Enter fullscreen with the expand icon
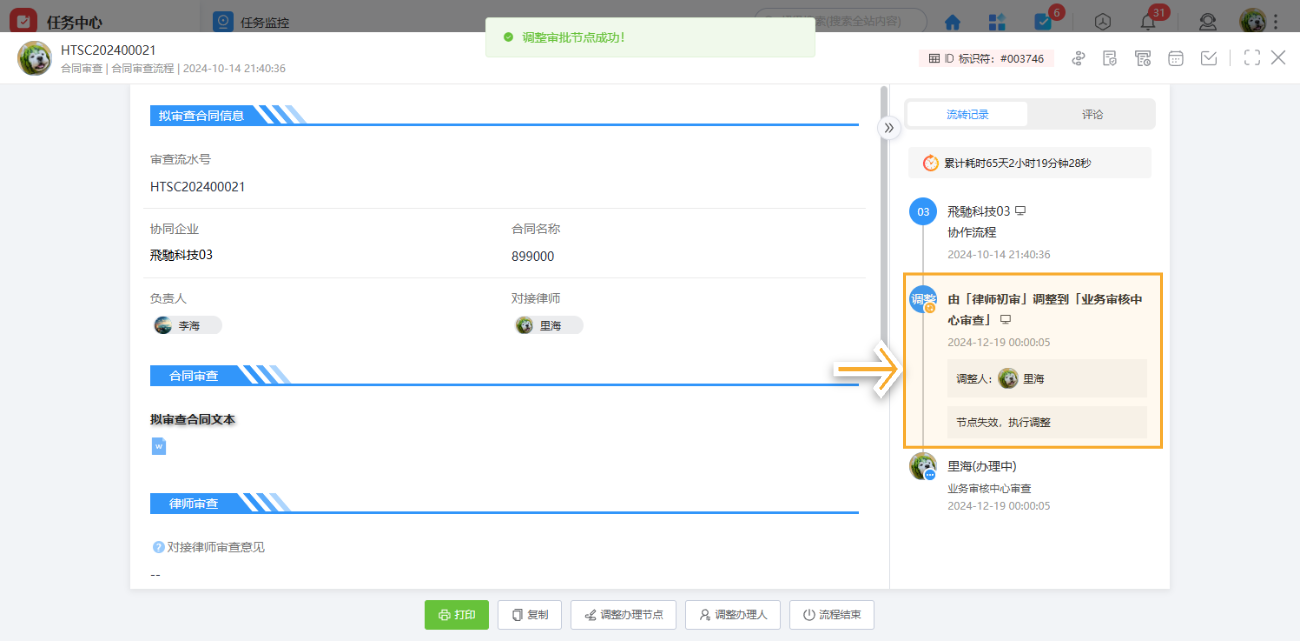1300x641 pixels. (1251, 58)
